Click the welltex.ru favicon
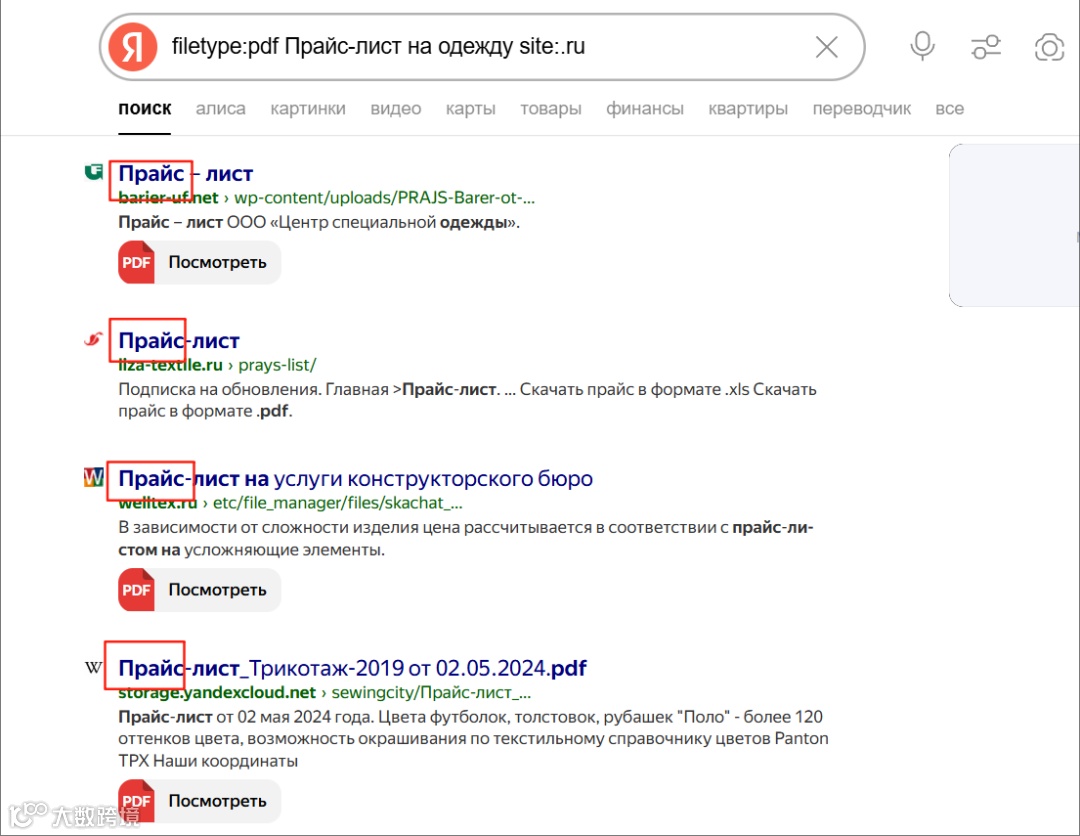 (x=94, y=477)
